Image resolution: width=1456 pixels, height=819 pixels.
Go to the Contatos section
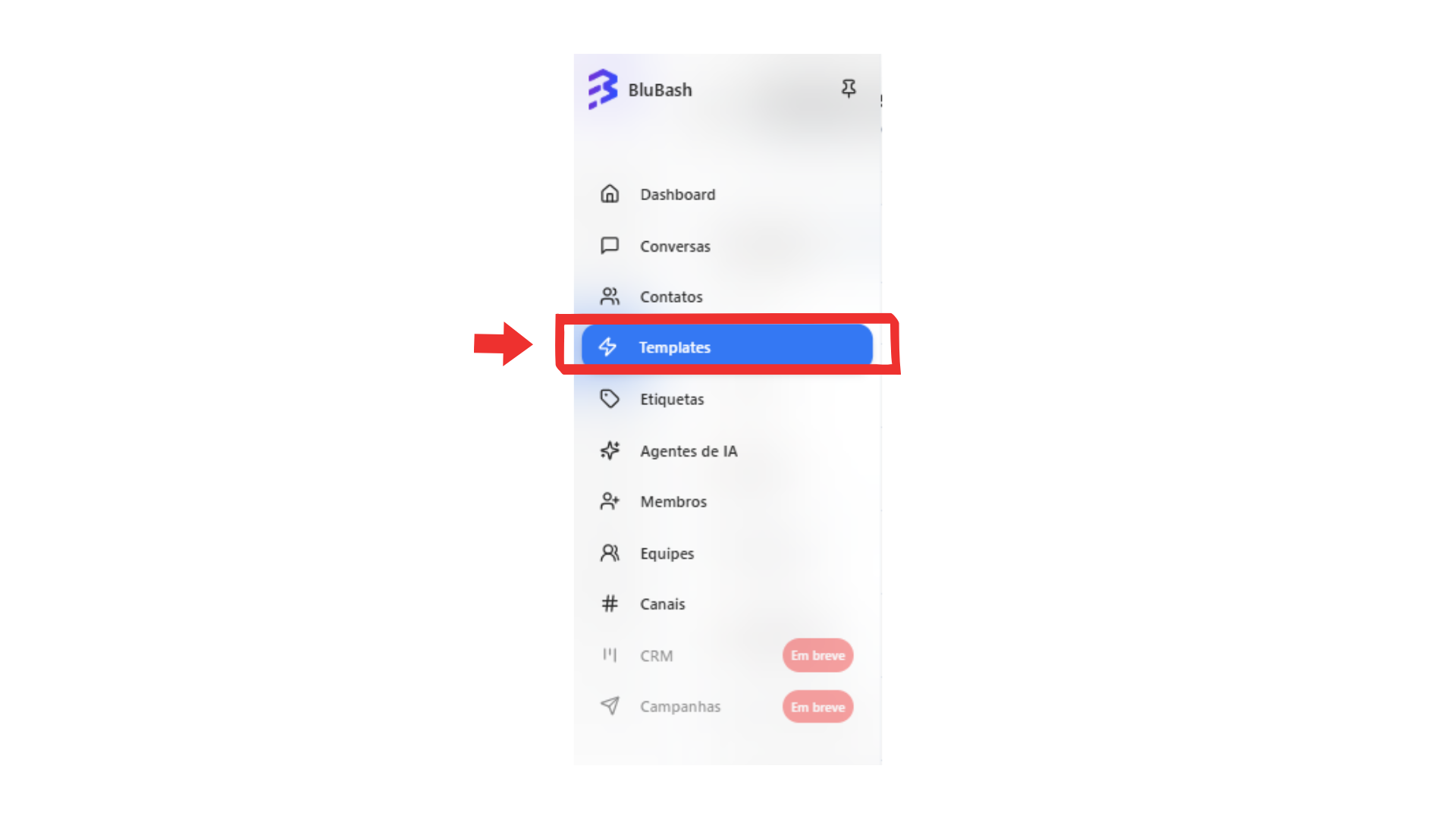[728, 297]
